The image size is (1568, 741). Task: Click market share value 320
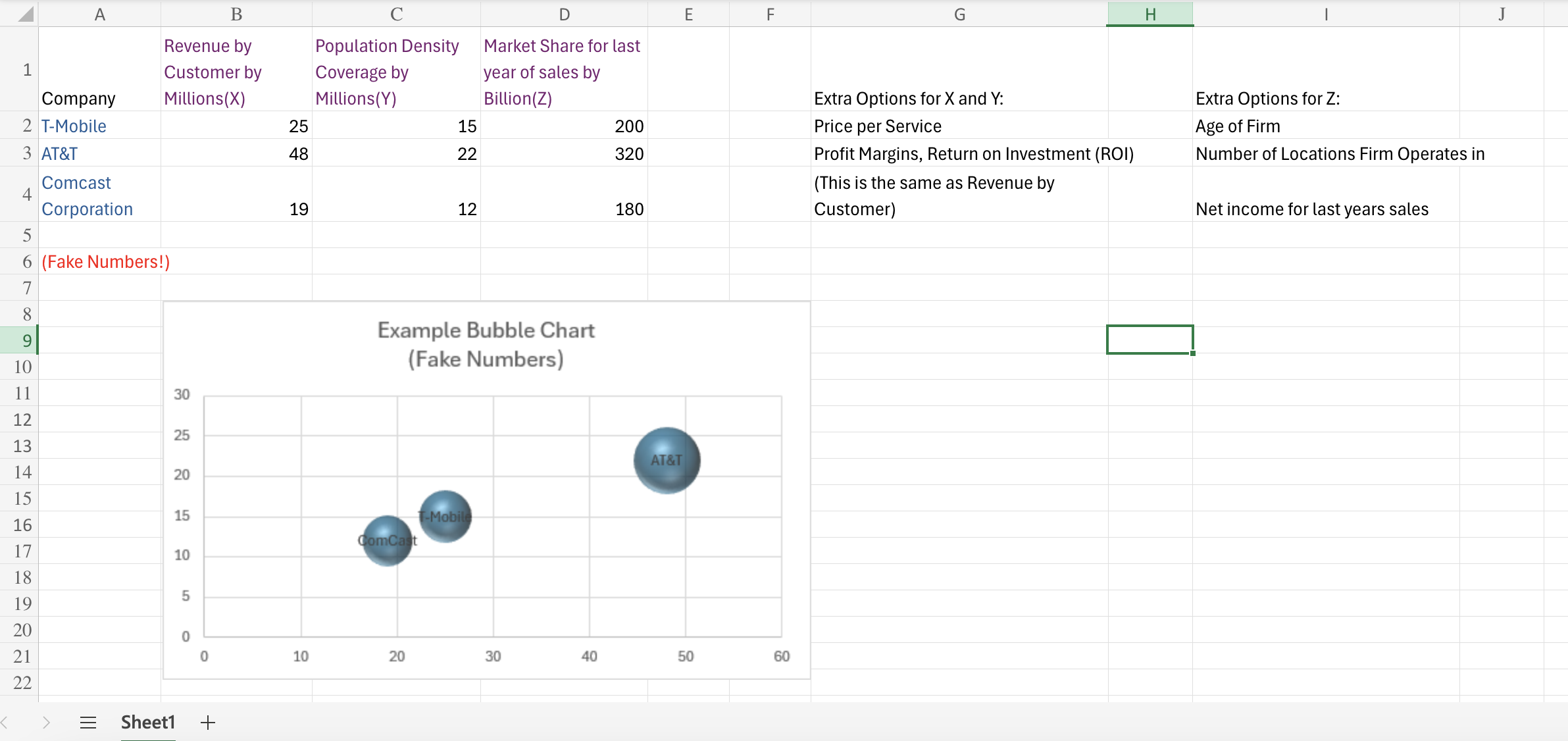click(564, 153)
